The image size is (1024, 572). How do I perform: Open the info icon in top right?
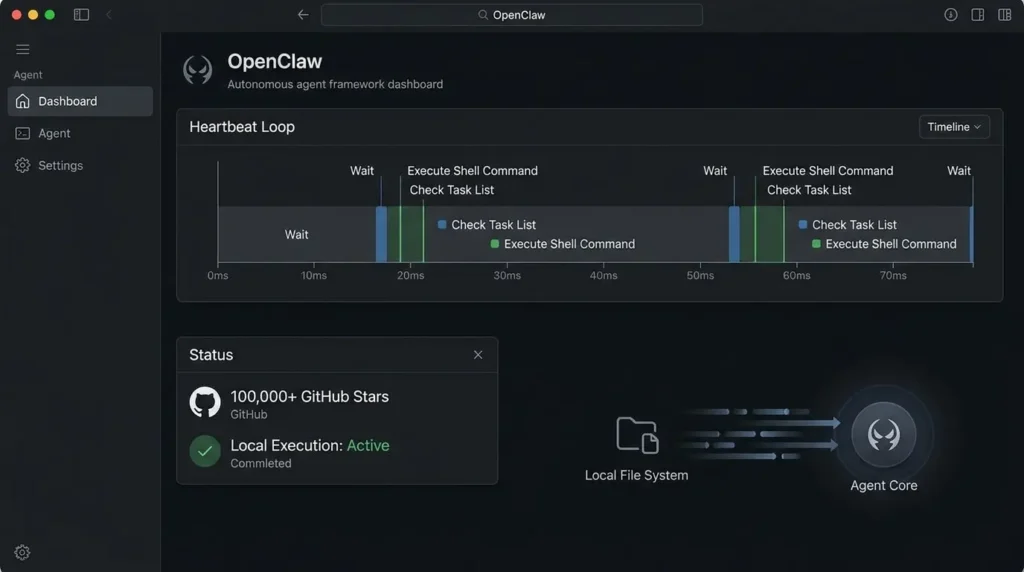coord(951,14)
